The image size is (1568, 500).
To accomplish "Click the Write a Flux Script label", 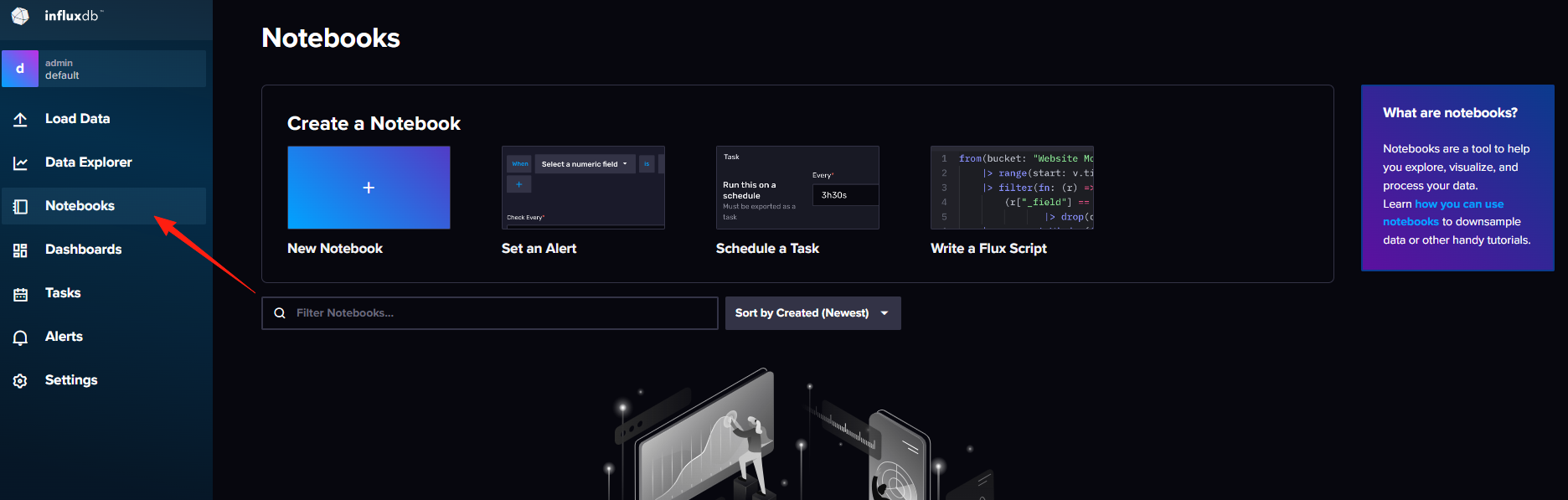I will point(988,249).
